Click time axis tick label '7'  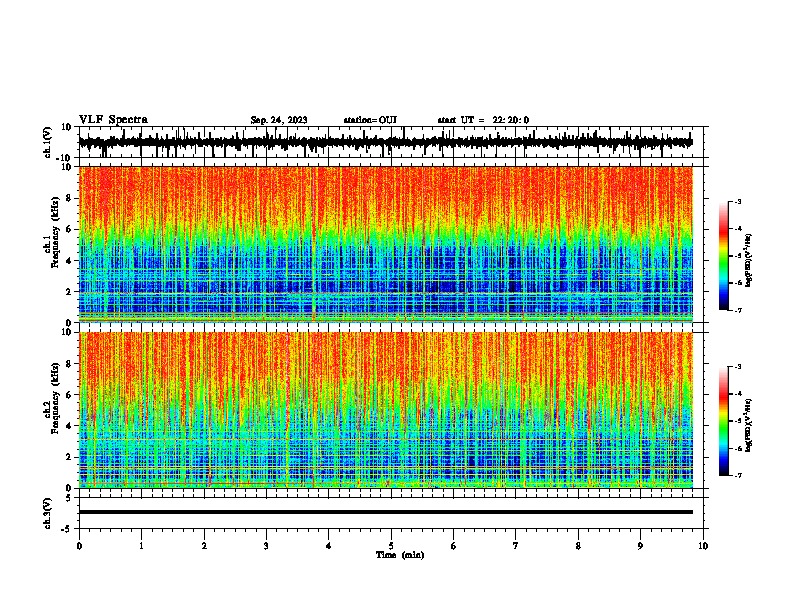coord(516,546)
